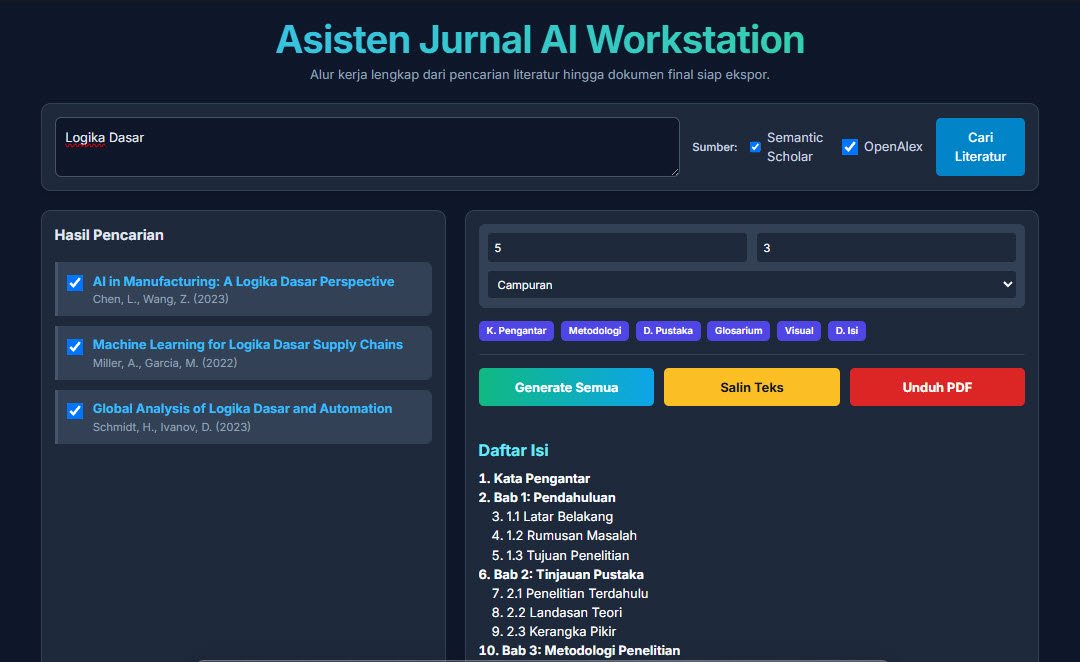Select the K. Pengantar tab
The image size is (1080, 662).
tap(516, 331)
